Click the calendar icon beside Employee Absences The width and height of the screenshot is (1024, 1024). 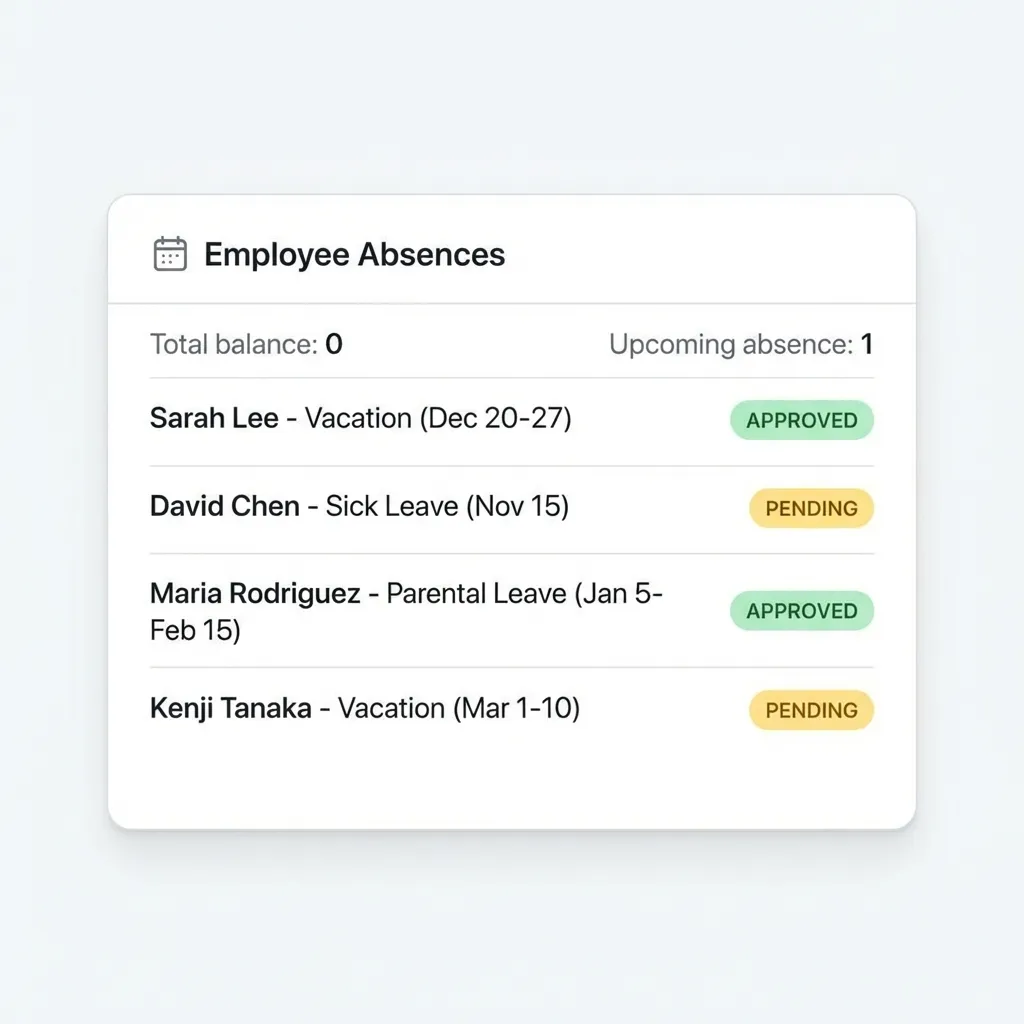pos(170,254)
